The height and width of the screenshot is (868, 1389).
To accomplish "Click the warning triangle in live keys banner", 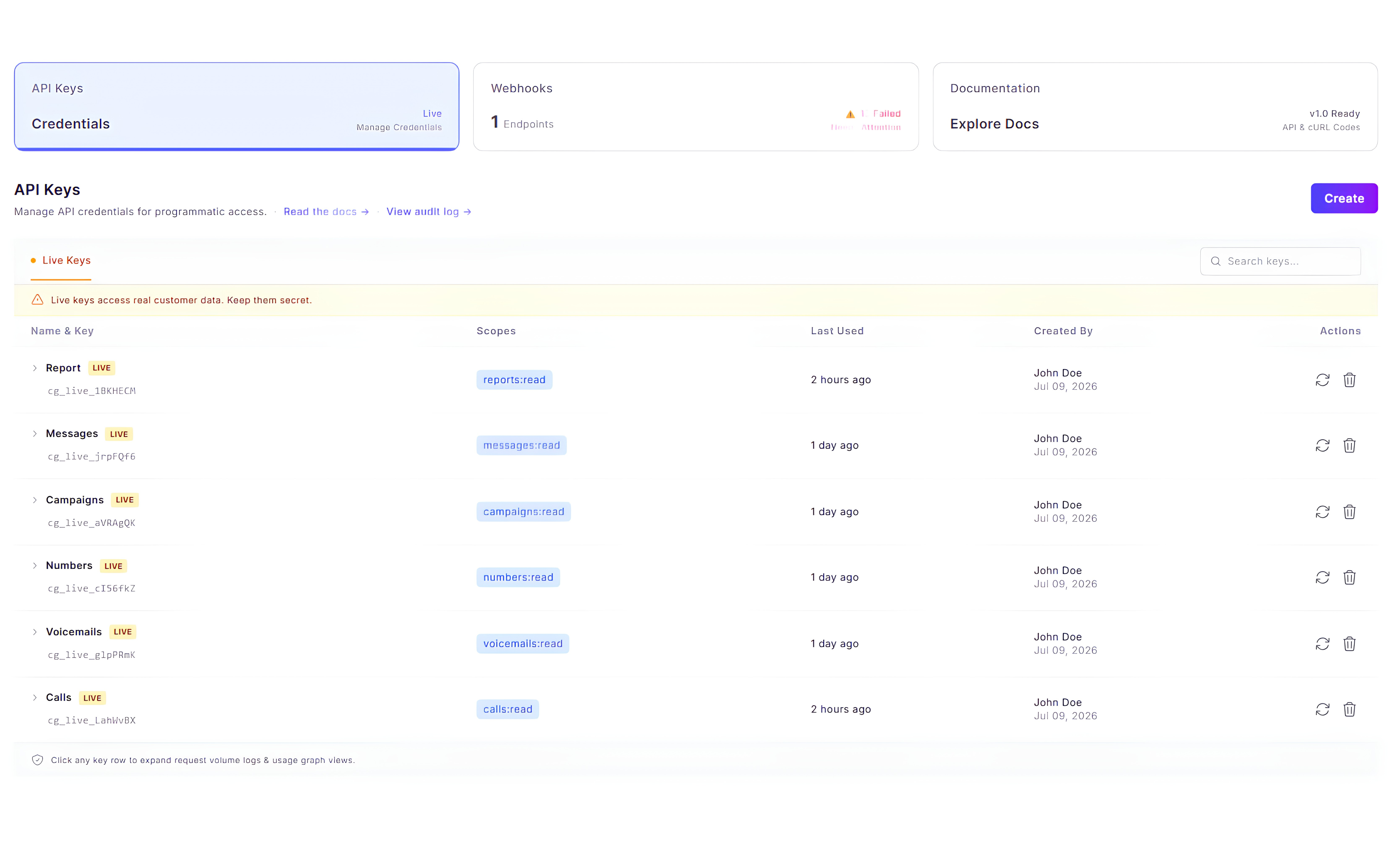I will (37, 300).
